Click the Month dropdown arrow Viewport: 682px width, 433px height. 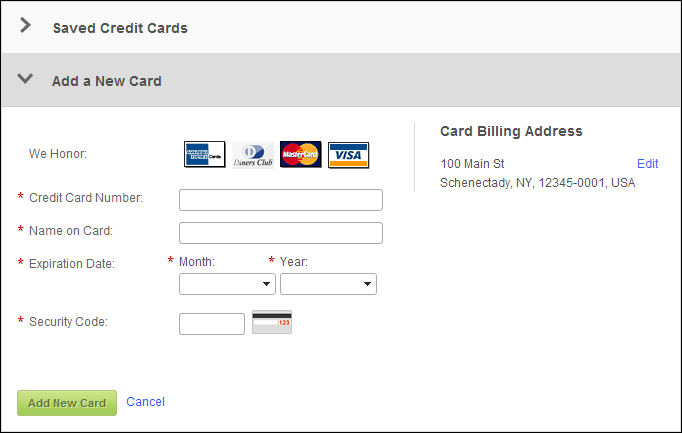pos(266,284)
